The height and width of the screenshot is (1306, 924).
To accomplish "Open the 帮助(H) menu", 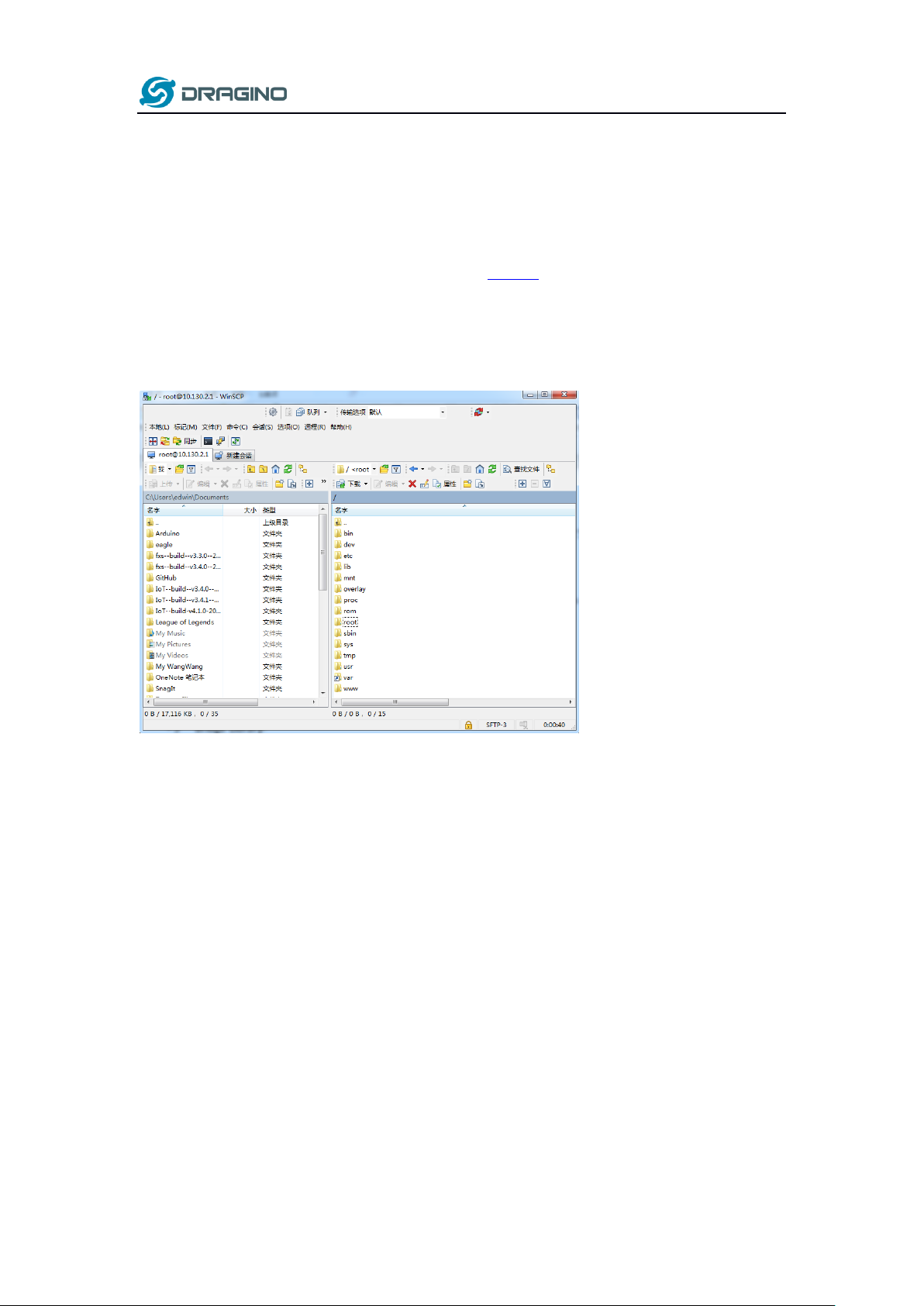I will click(x=341, y=427).
